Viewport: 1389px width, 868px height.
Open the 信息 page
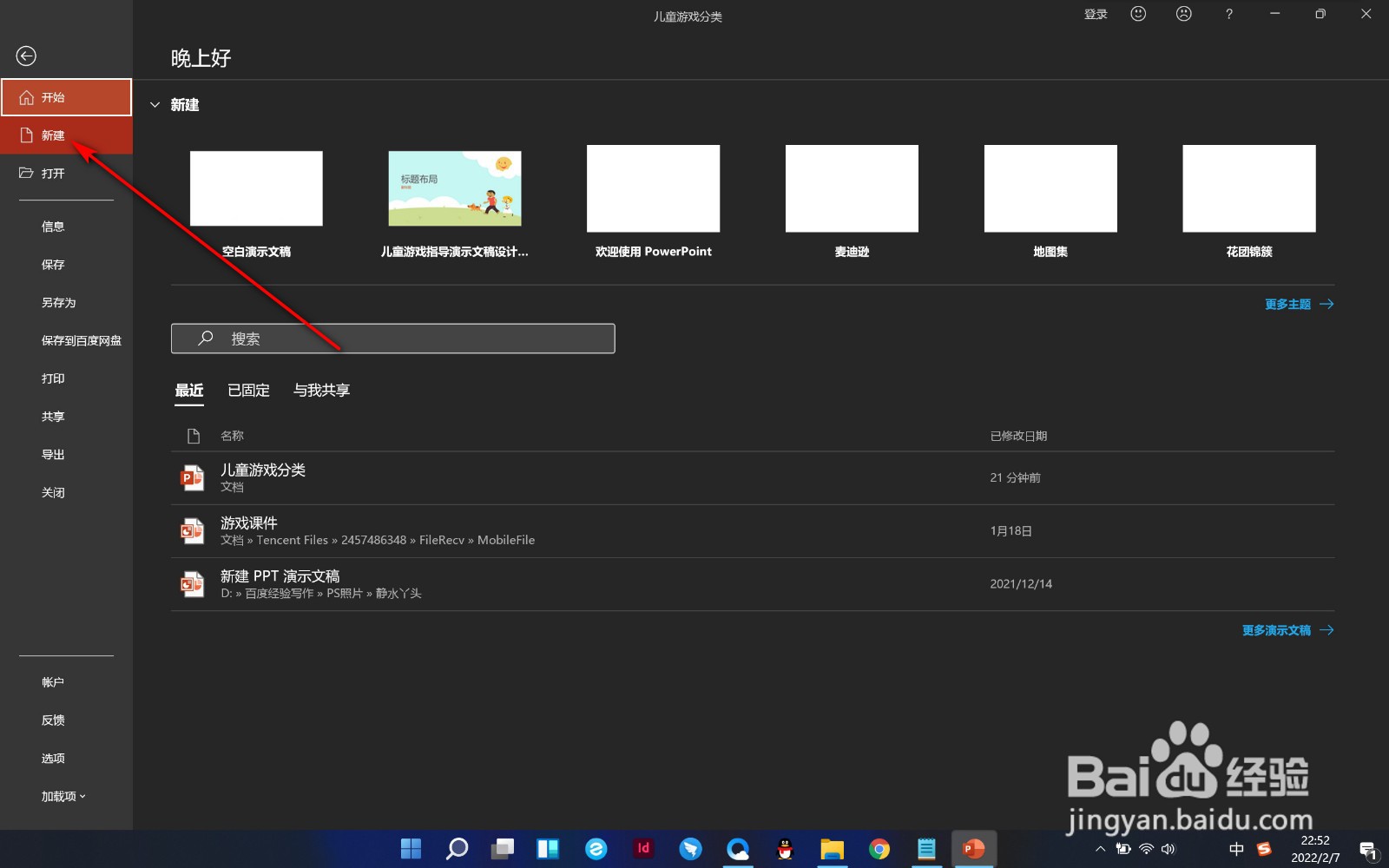(53, 227)
